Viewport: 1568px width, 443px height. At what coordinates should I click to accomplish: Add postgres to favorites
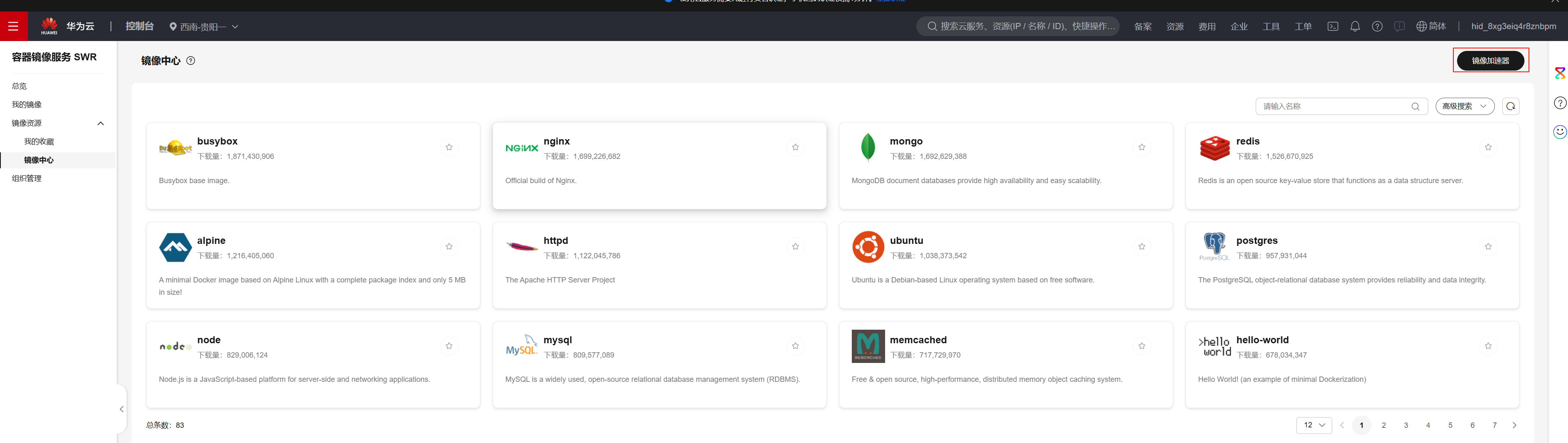coord(1487,246)
